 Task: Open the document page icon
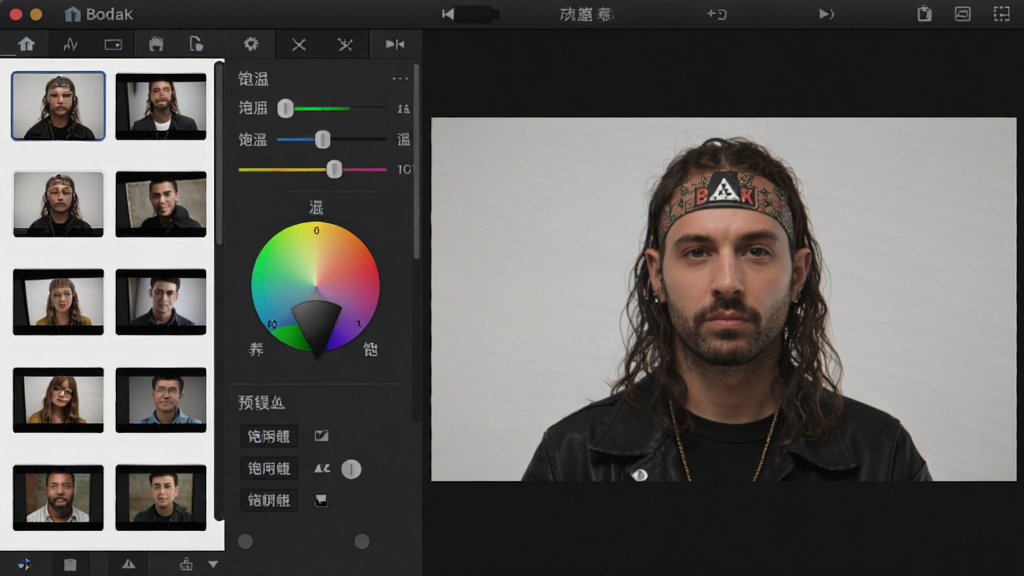click(196, 44)
